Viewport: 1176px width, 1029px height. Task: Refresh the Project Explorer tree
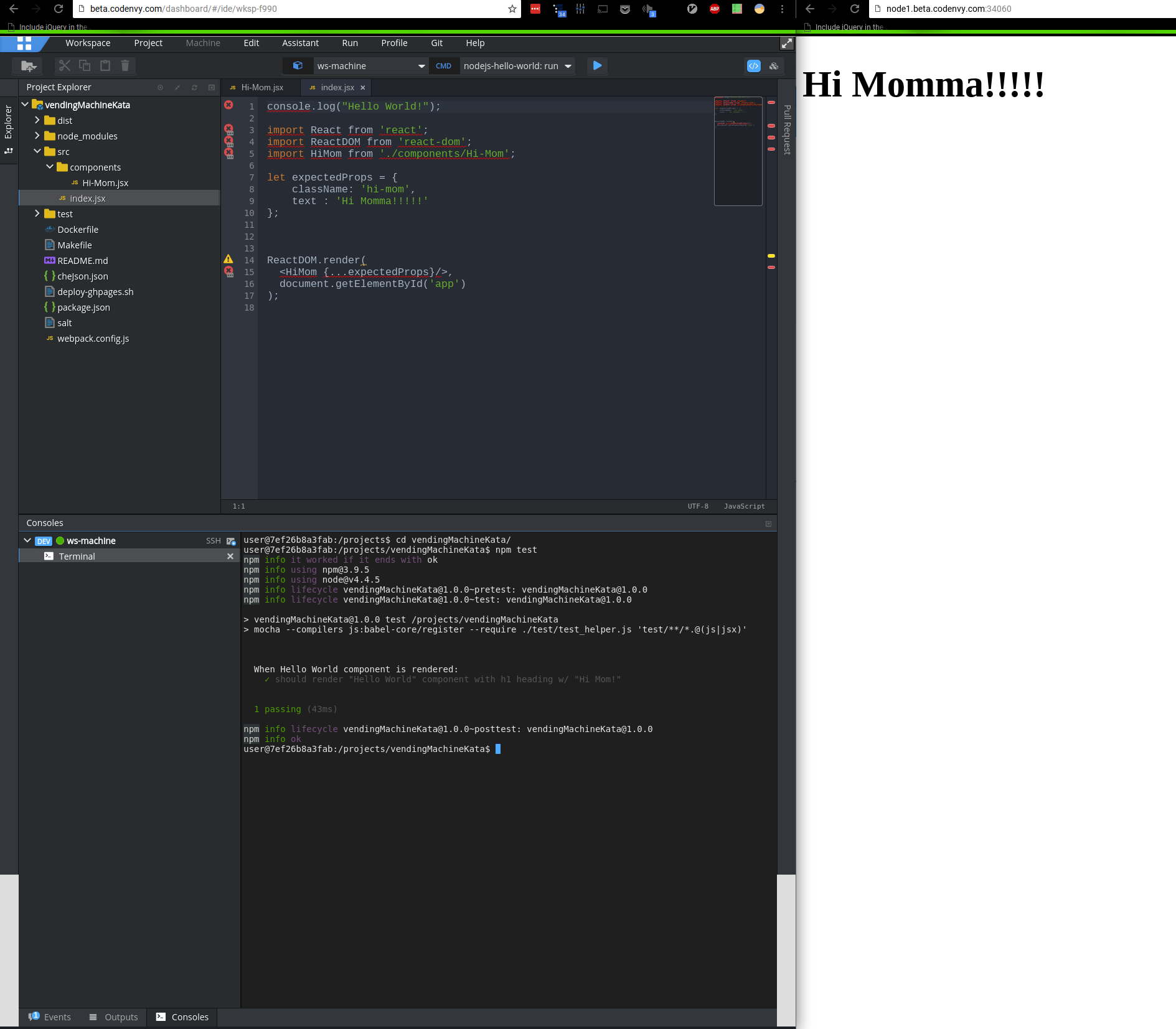coord(194,87)
